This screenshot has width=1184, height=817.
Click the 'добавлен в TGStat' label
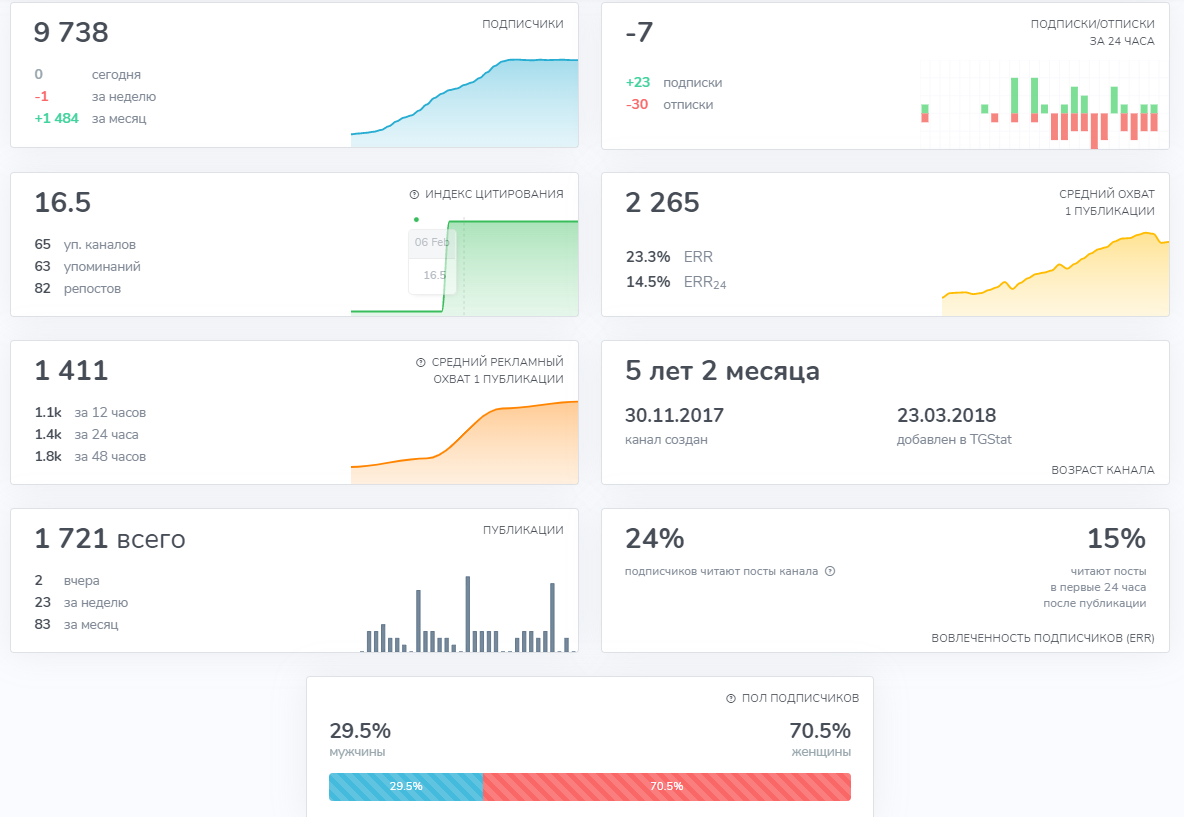(x=954, y=439)
